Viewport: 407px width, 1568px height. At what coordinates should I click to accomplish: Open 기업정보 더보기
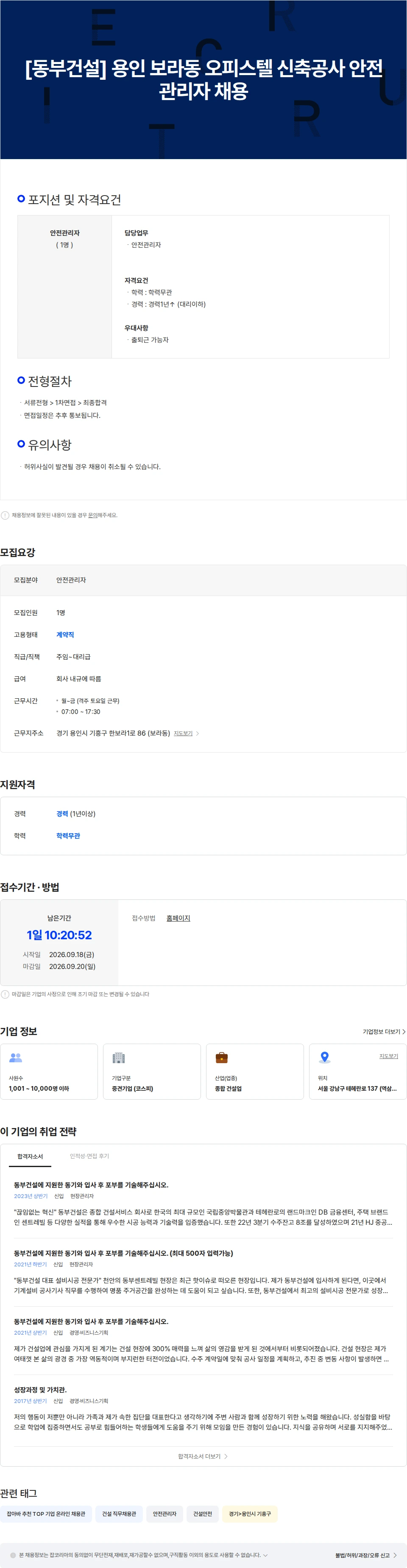[x=384, y=1031]
